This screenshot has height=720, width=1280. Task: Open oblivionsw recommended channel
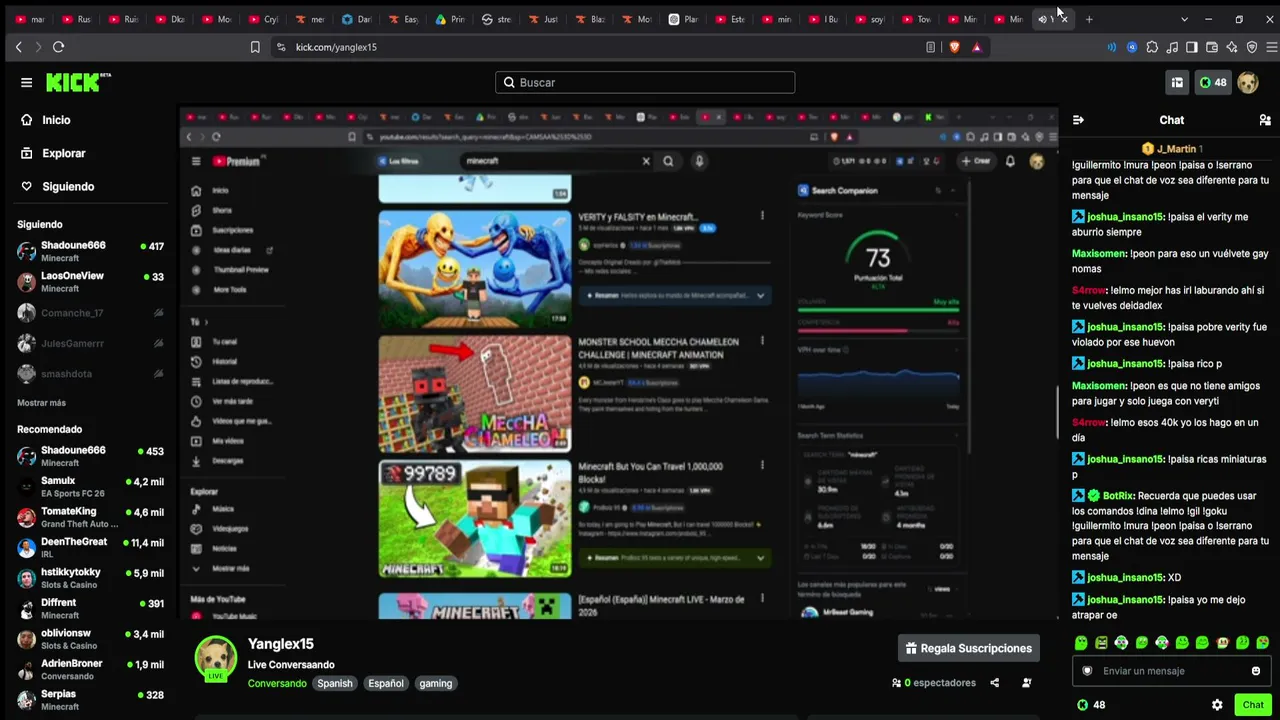click(x=90, y=639)
